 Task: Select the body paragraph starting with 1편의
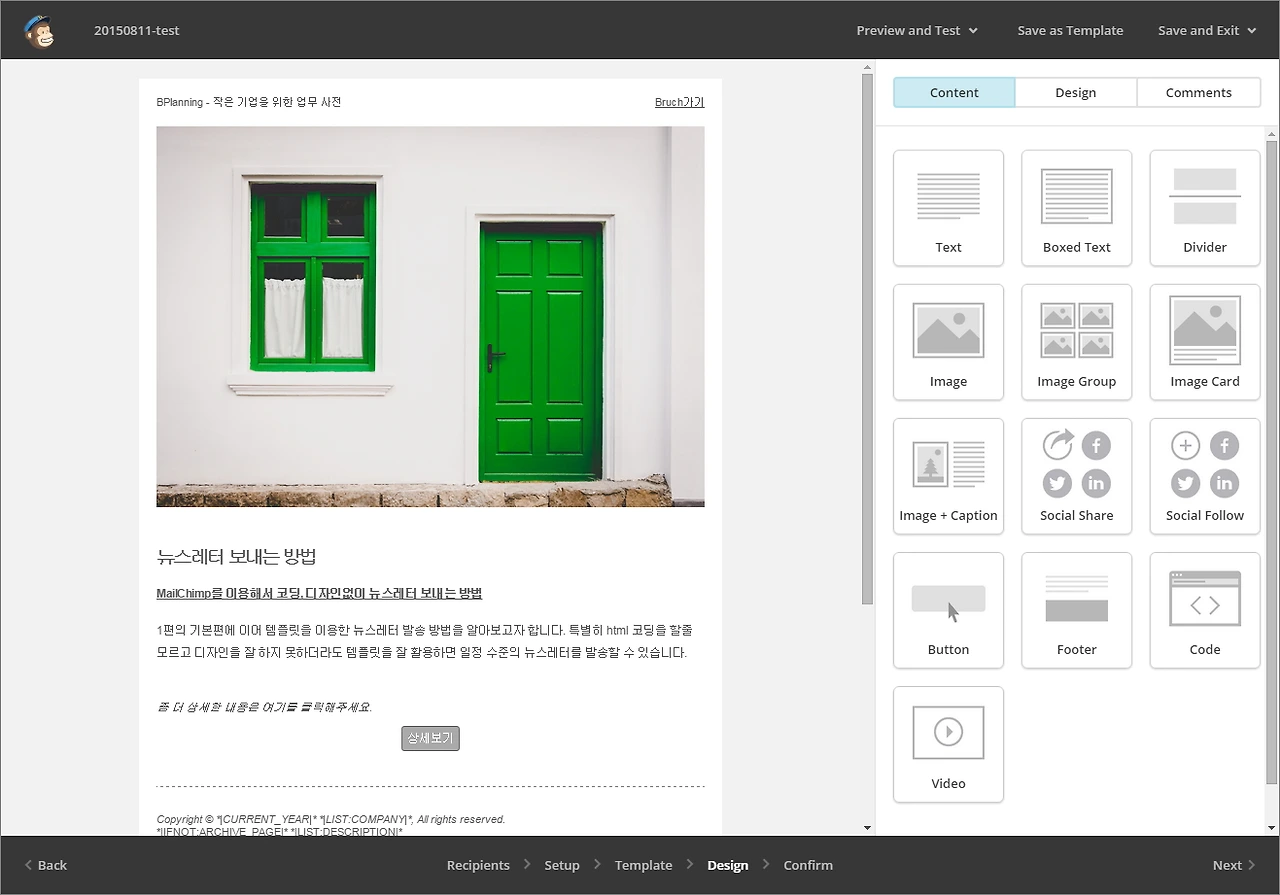[425, 641]
